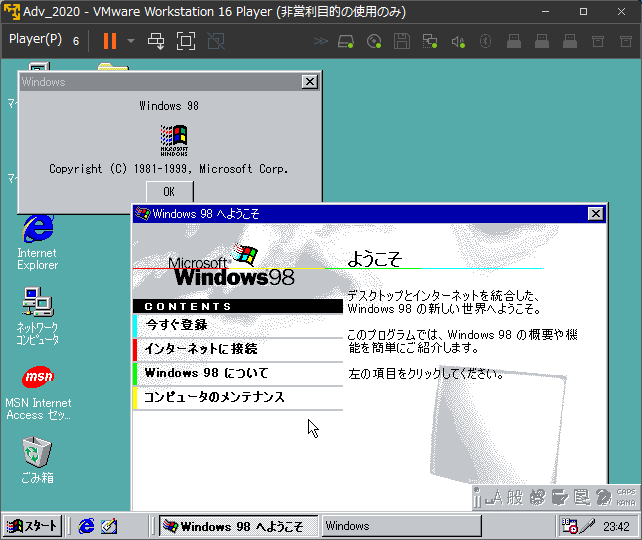Screen dimensions: 642x540
Task: Select the ネットワーク コンピュータ desktop icon
Action: [37, 316]
